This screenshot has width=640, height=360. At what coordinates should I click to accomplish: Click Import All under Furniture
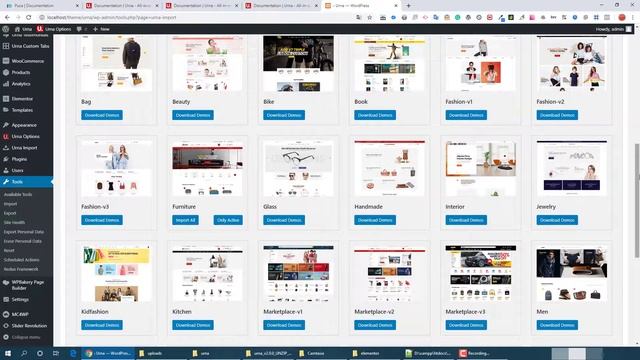pyautogui.click(x=185, y=220)
